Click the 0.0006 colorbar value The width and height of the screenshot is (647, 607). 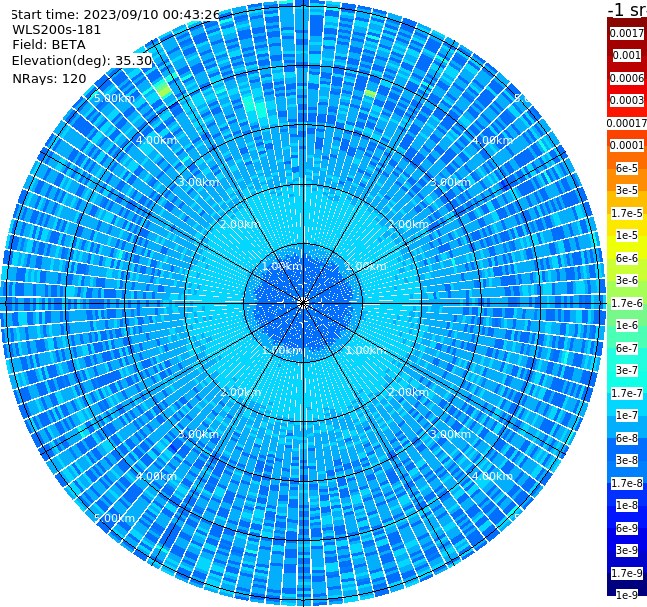(627, 78)
